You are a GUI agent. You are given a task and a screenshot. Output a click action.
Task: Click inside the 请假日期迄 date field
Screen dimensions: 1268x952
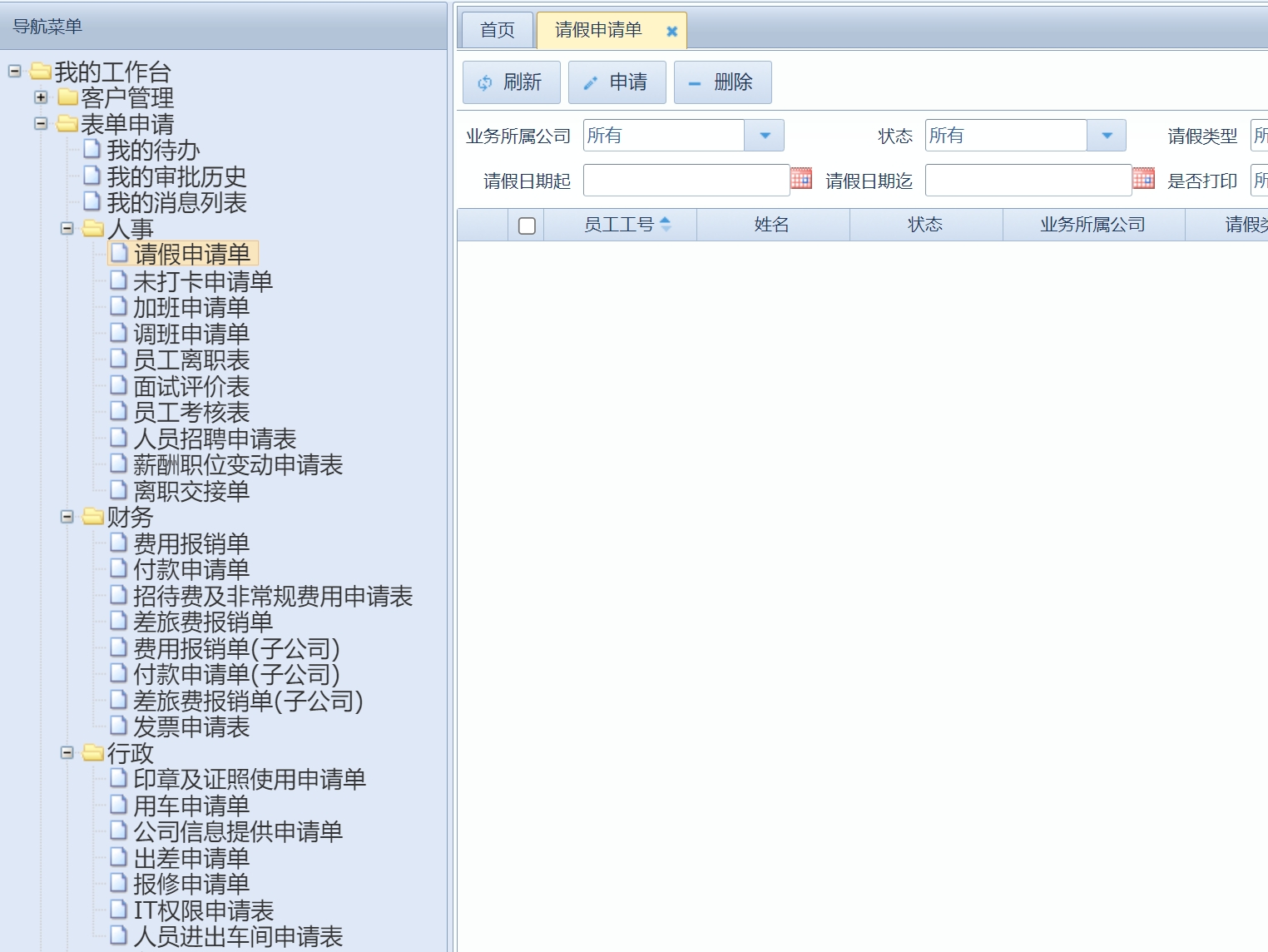pos(1028,180)
